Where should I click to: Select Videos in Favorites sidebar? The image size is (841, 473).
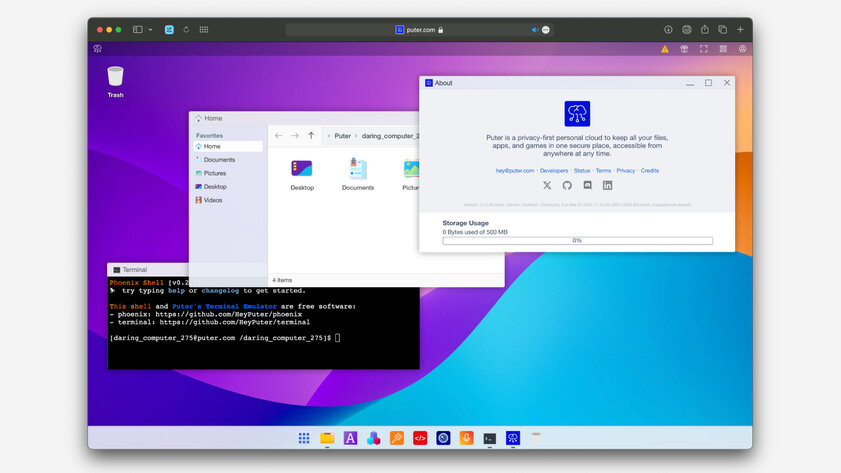pyautogui.click(x=228, y=200)
